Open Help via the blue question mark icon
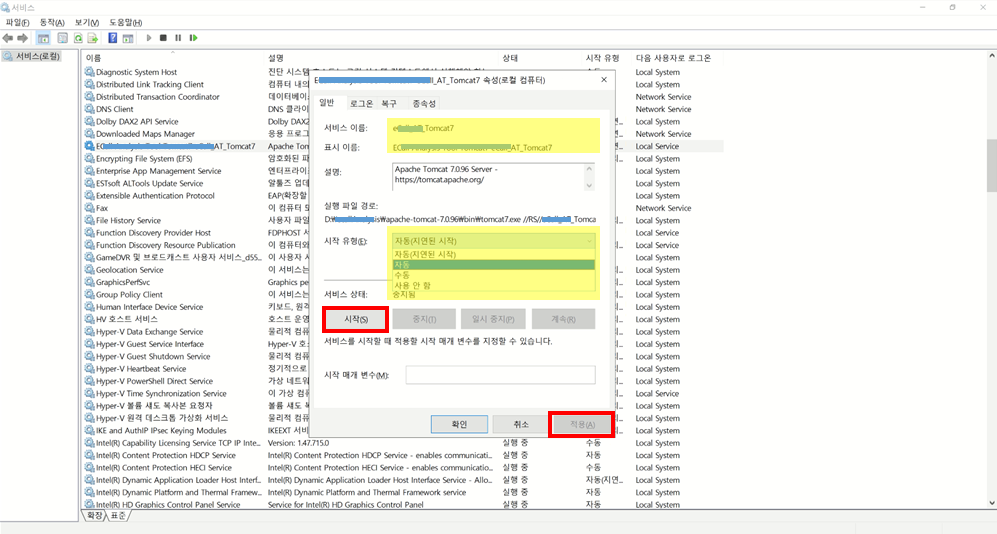Image resolution: width=997 pixels, height=534 pixels. point(113,38)
